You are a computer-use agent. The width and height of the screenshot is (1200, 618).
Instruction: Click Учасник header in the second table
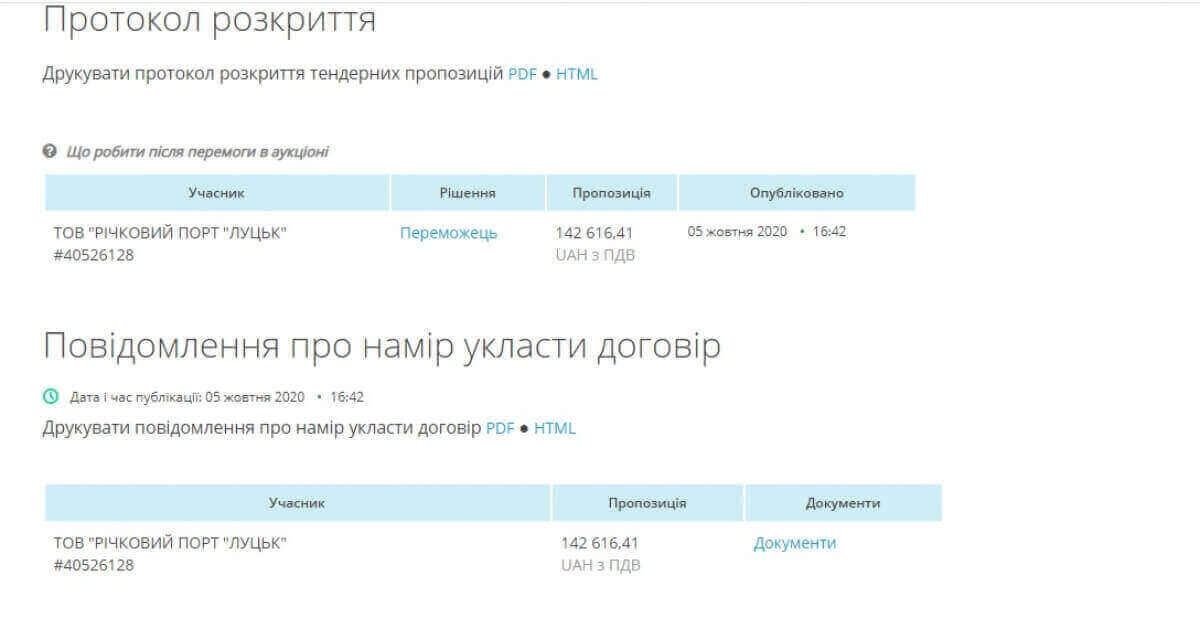point(297,503)
